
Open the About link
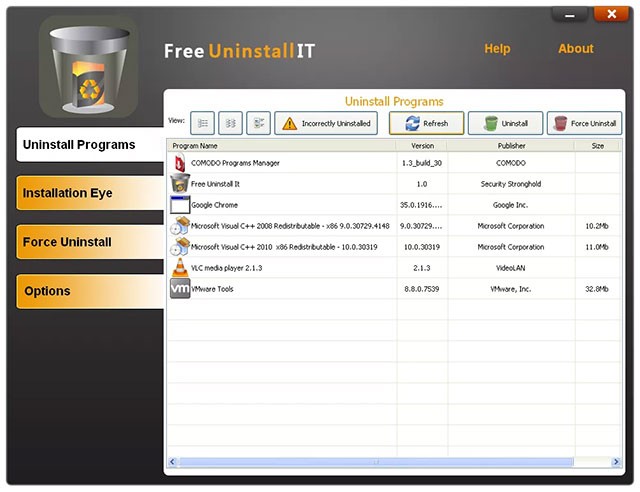click(575, 48)
